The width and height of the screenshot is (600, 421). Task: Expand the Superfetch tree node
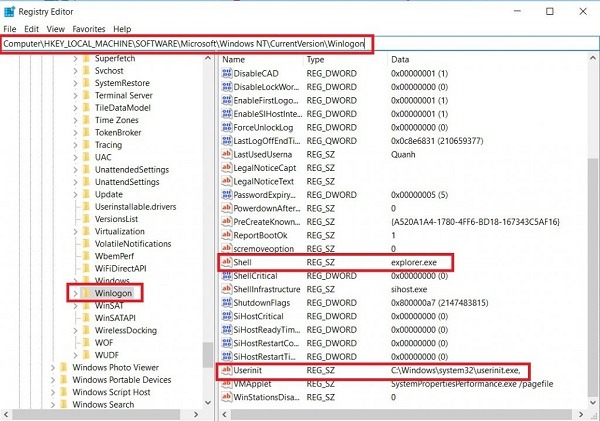[x=75, y=59]
